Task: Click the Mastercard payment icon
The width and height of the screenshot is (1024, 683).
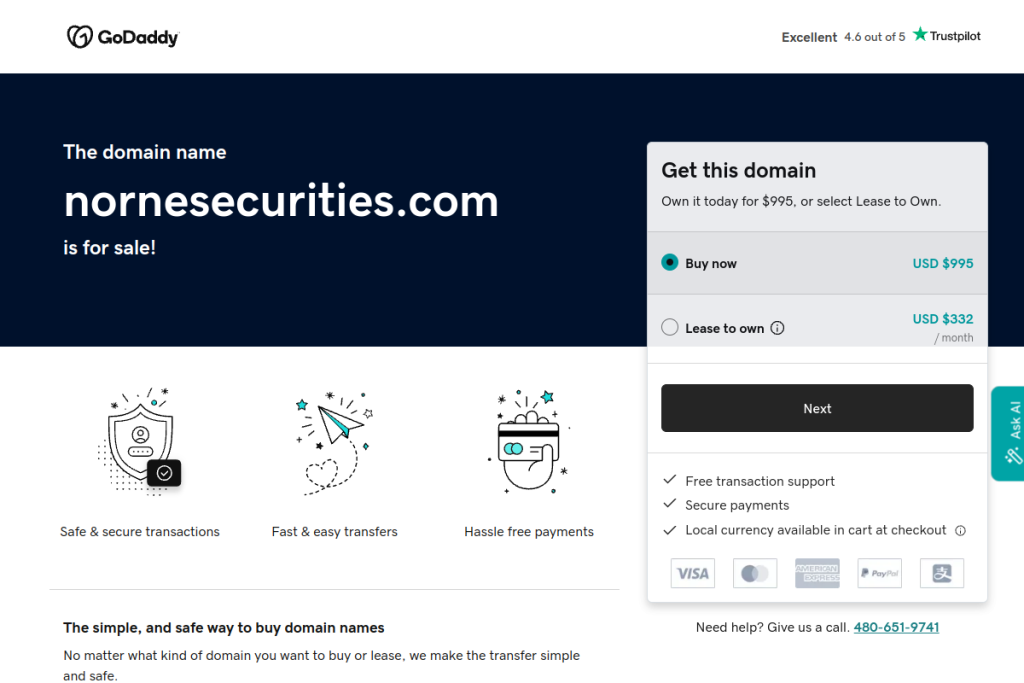Action: (755, 573)
